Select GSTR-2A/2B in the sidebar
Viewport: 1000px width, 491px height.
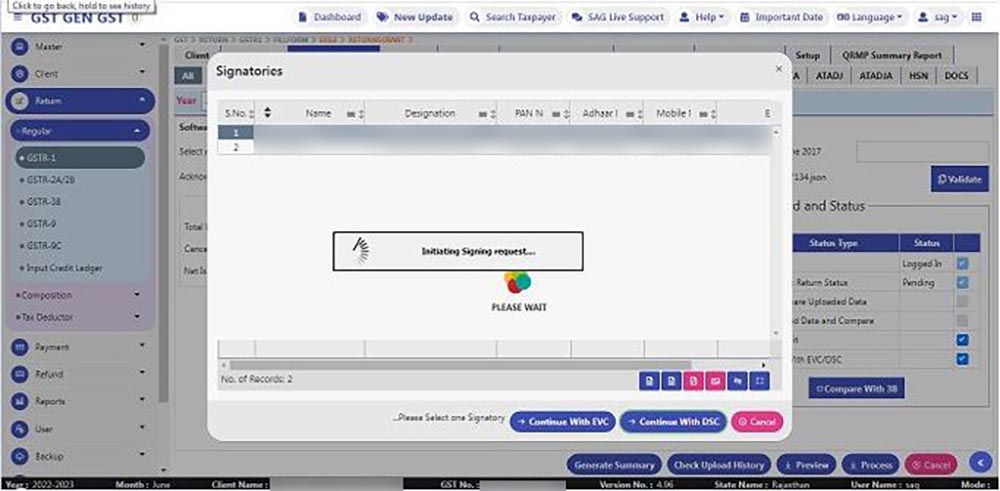(46, 179)
